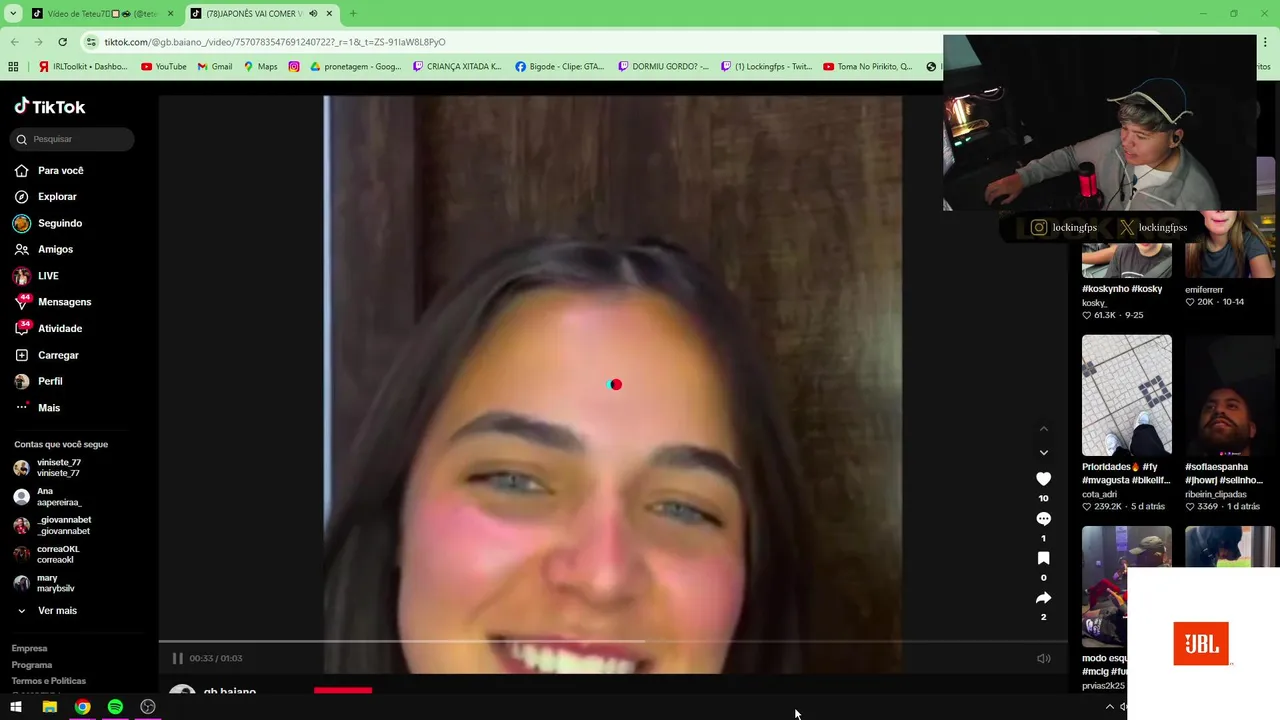1280x720 pixels.
Task: Like the video with heart icon
Action: (x=1043, y=479)
